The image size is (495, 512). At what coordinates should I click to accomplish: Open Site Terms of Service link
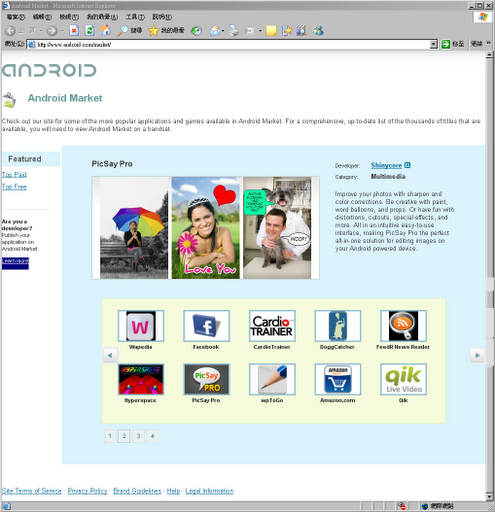click(x=32, y=491)
